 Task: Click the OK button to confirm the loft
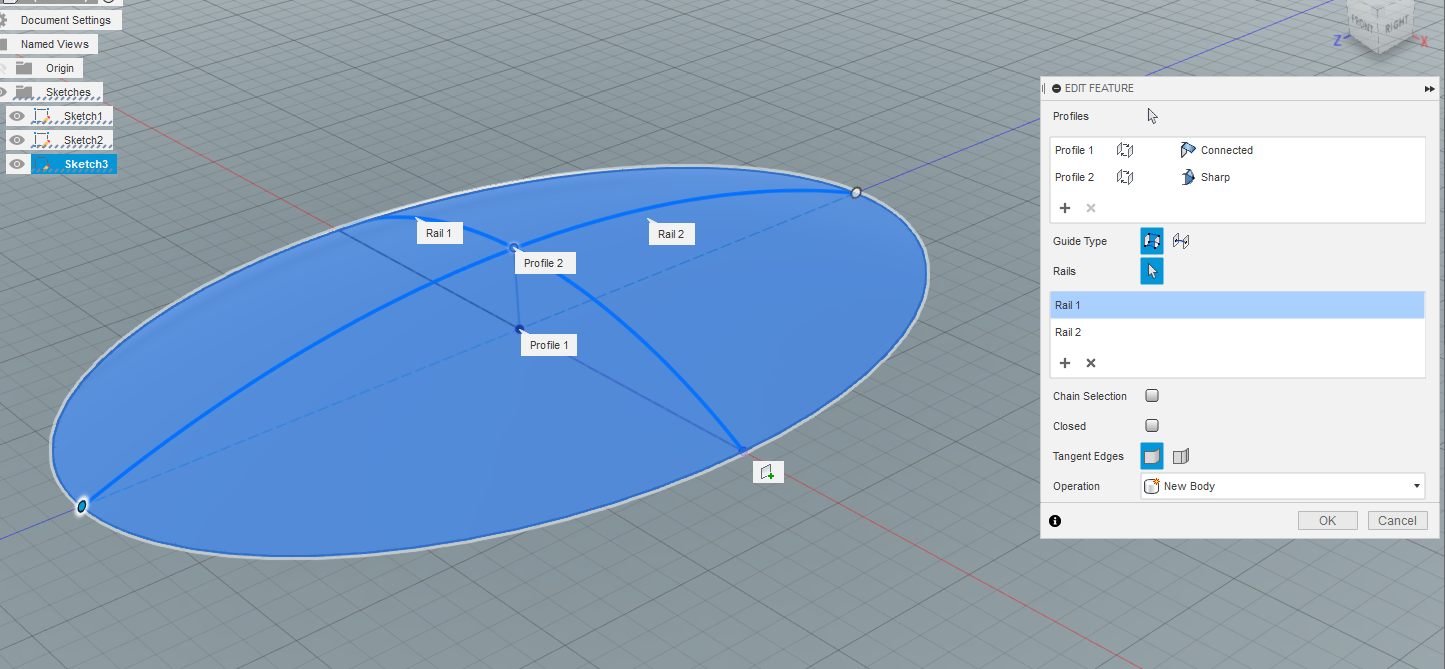tap(1327, 520)
